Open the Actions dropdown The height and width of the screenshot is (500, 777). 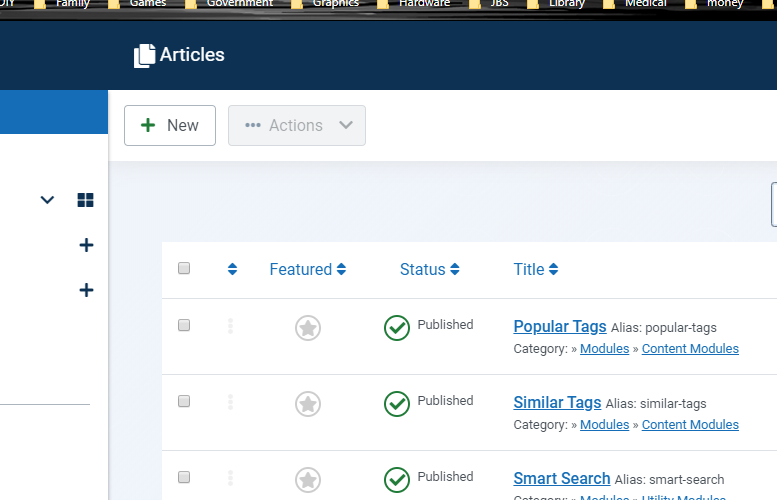tap(297, 125)
